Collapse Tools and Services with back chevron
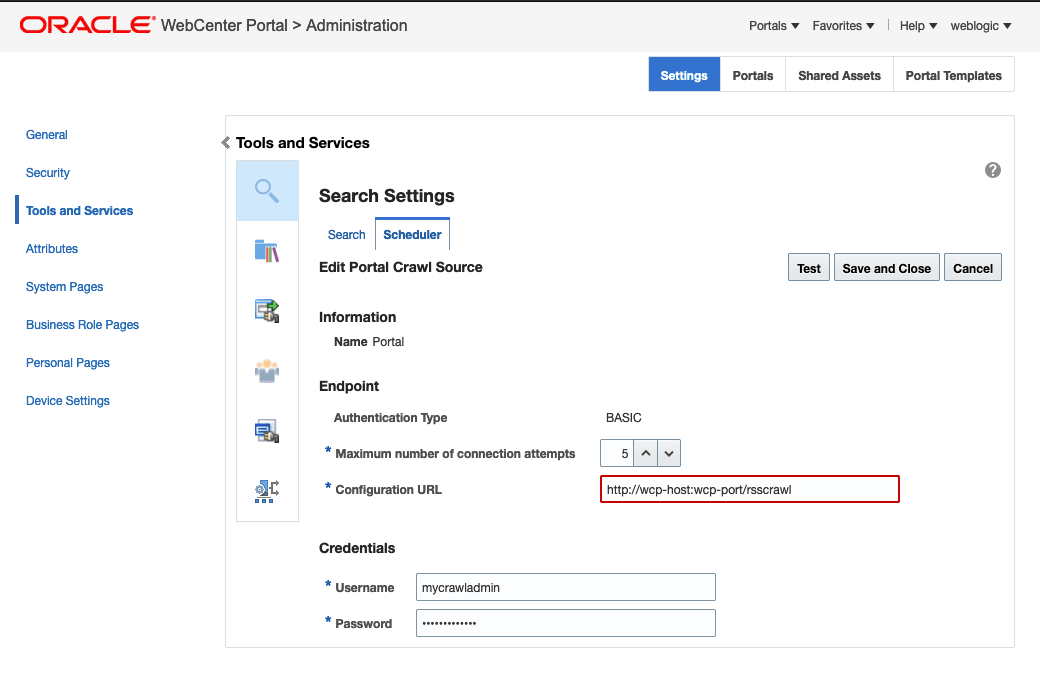Screen dimensions: 1040x677 226,143
